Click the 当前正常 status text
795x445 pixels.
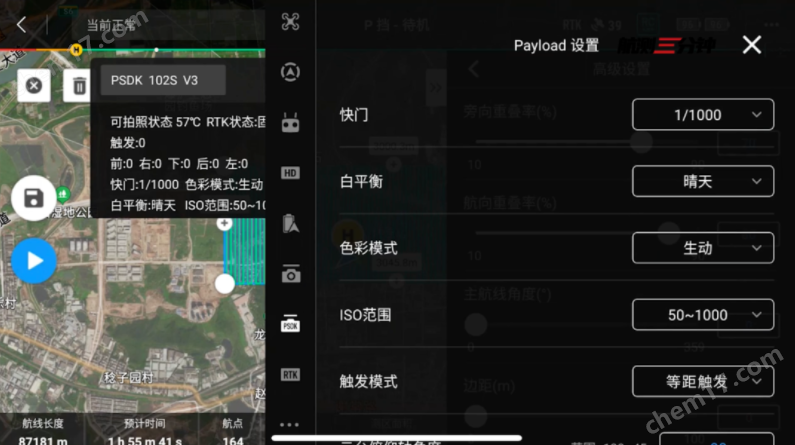coord(112,25)
